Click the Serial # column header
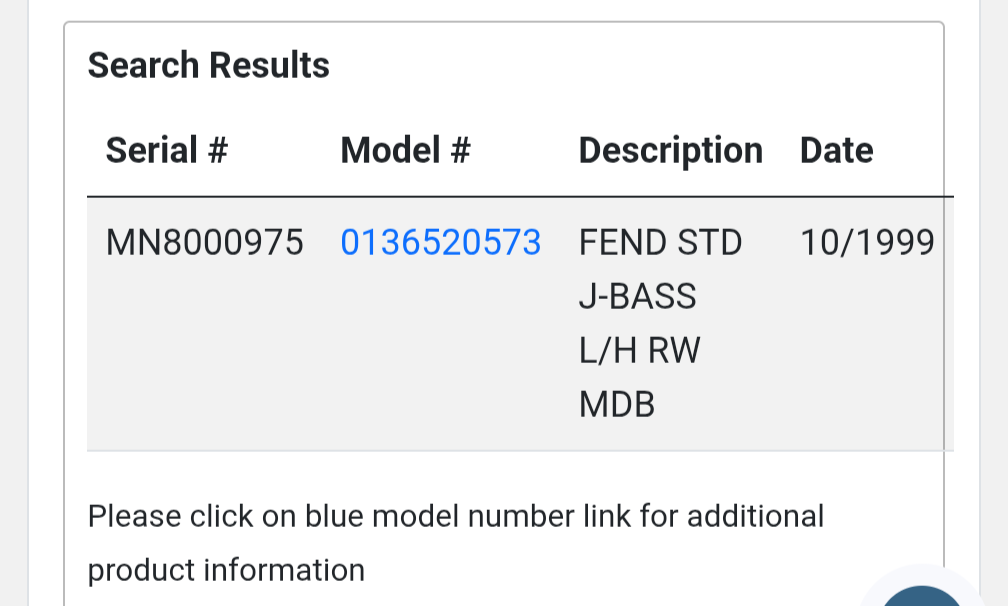This screenshot has width=1008, height=606. point(167,150)
